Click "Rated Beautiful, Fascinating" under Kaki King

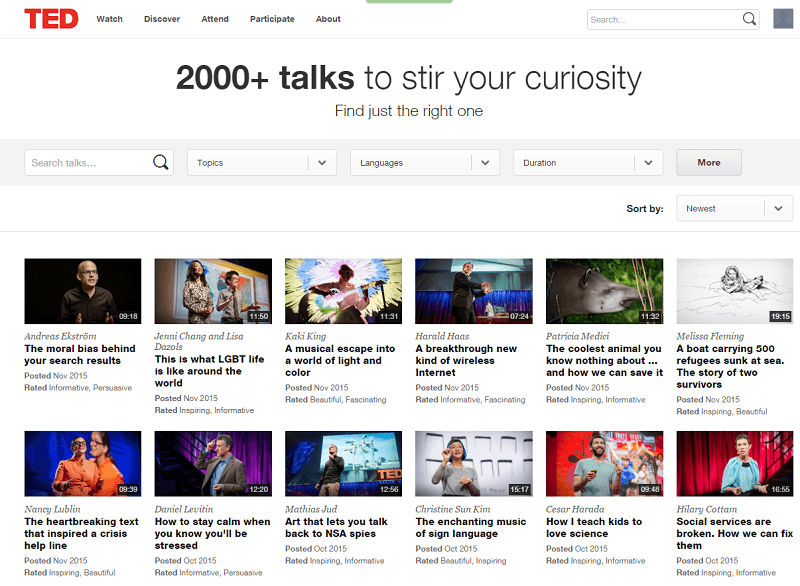point(336,399)
